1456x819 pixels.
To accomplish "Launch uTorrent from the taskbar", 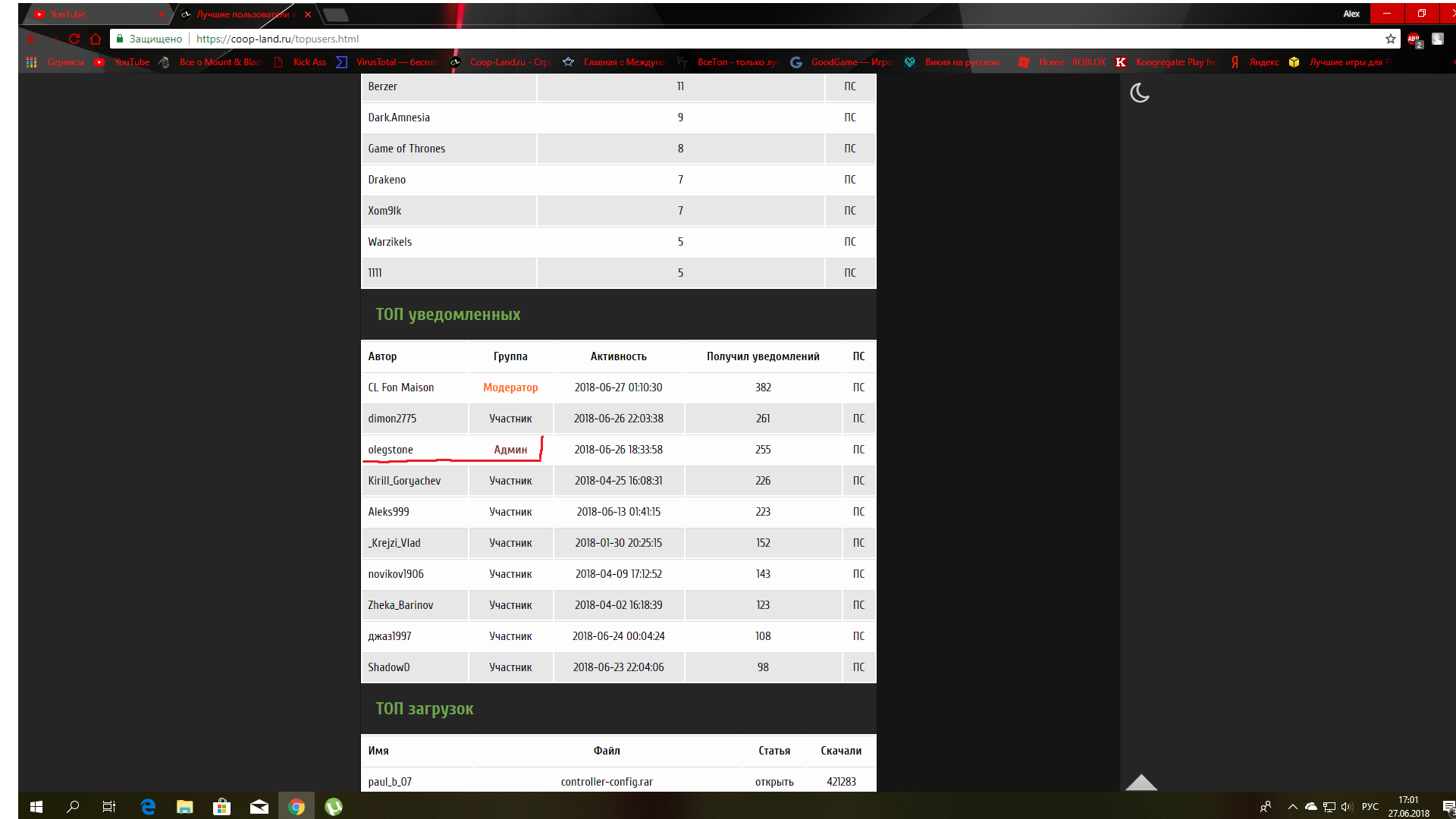I will click(334, 807).
